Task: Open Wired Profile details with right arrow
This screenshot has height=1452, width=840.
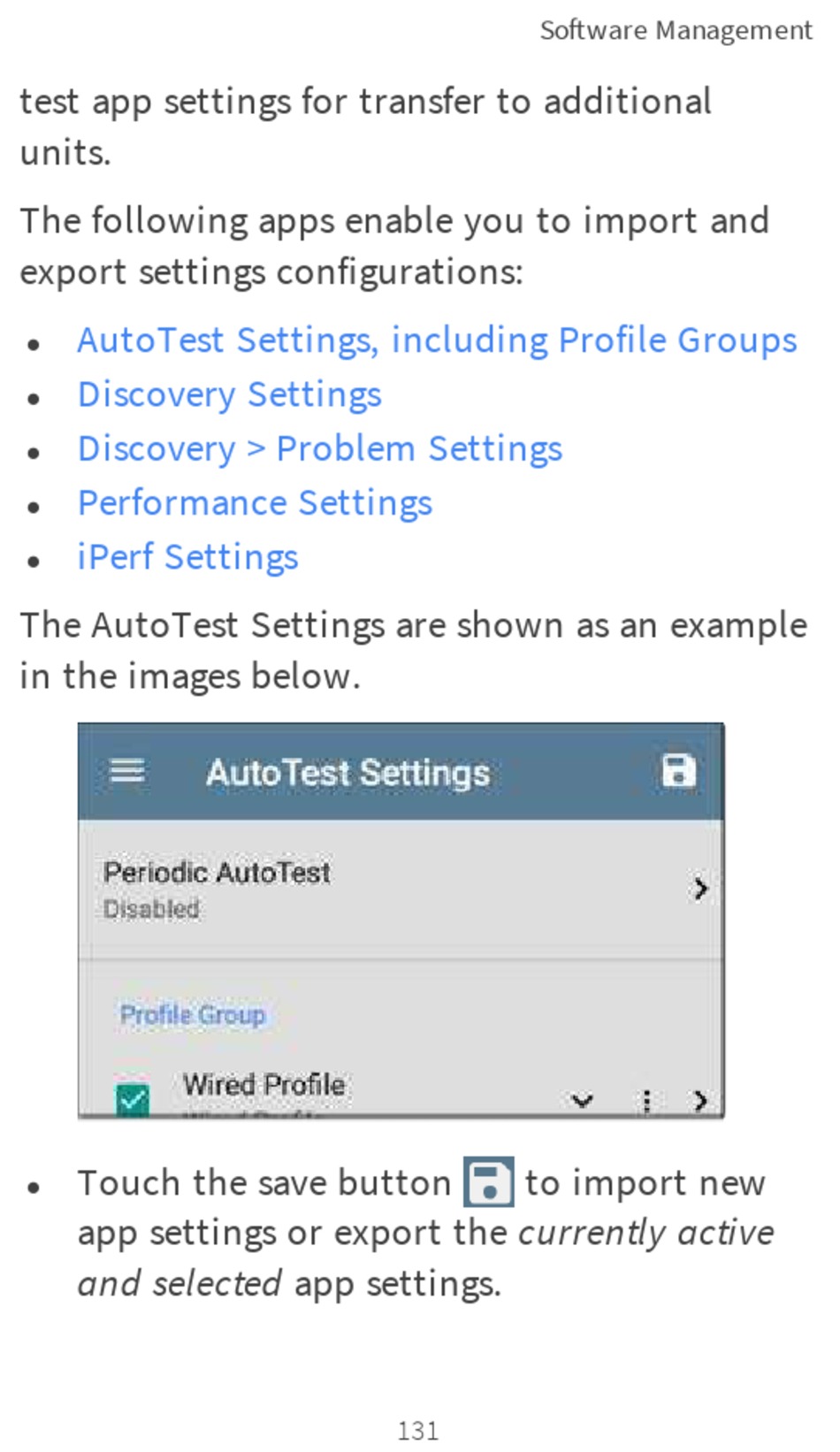Action: (700, 1101)
